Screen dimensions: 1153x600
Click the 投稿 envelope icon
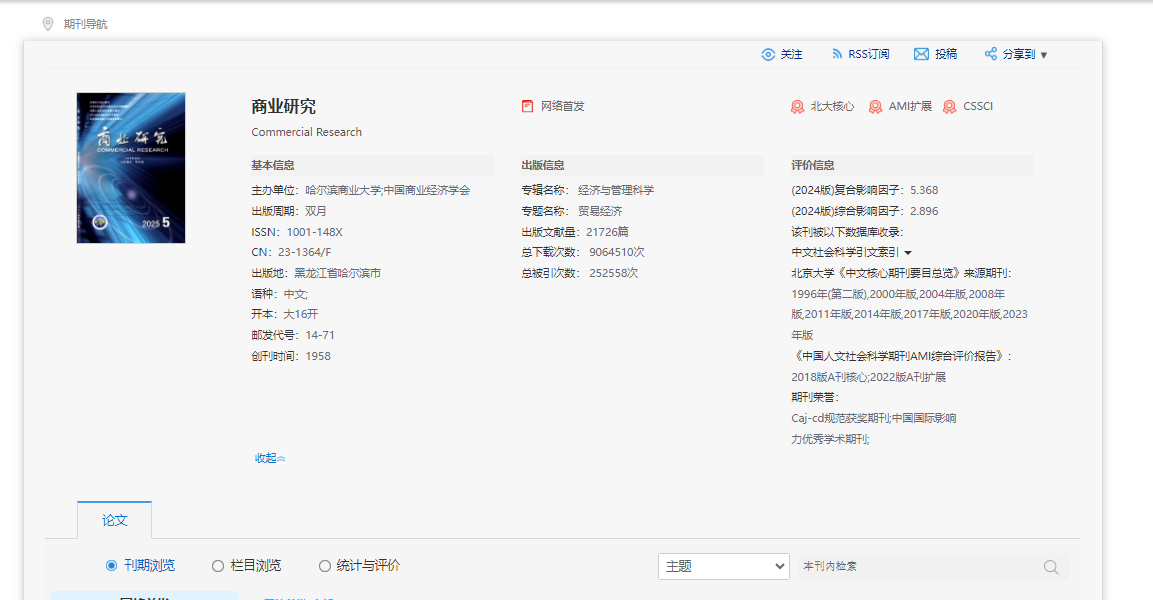point(921,54)
